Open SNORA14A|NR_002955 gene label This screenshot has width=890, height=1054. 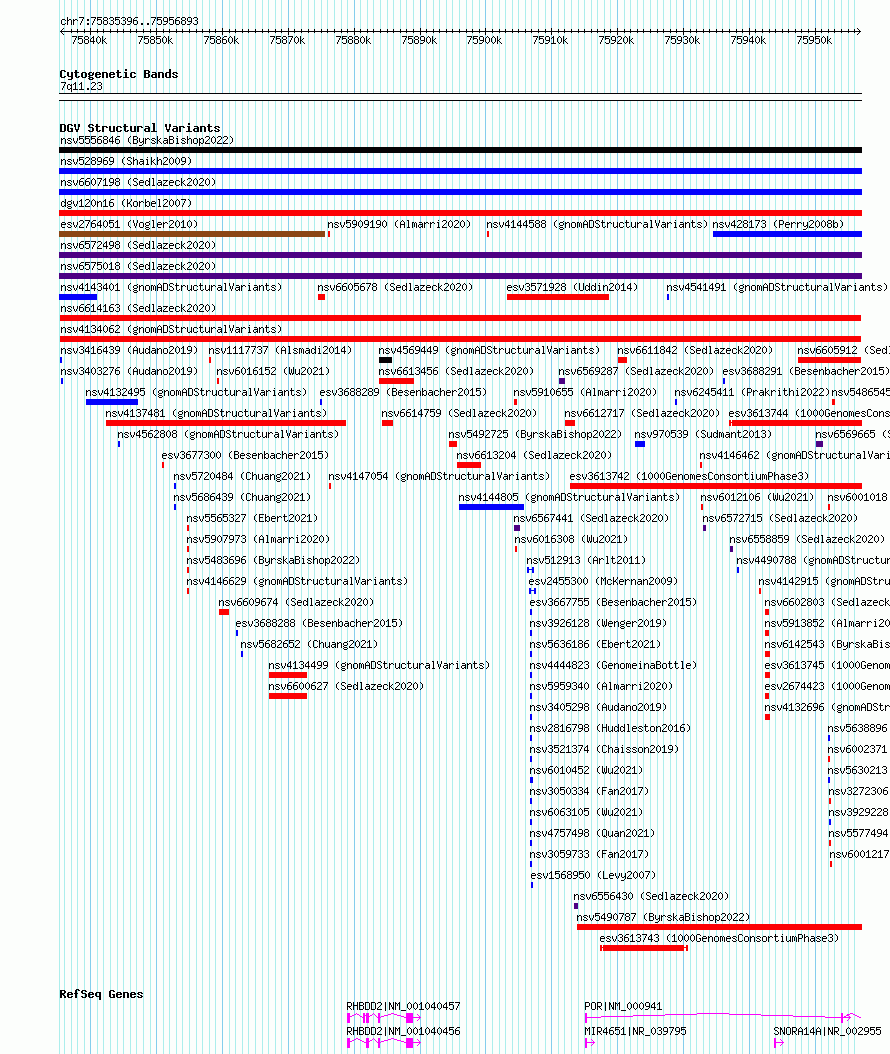[827, 1031]
